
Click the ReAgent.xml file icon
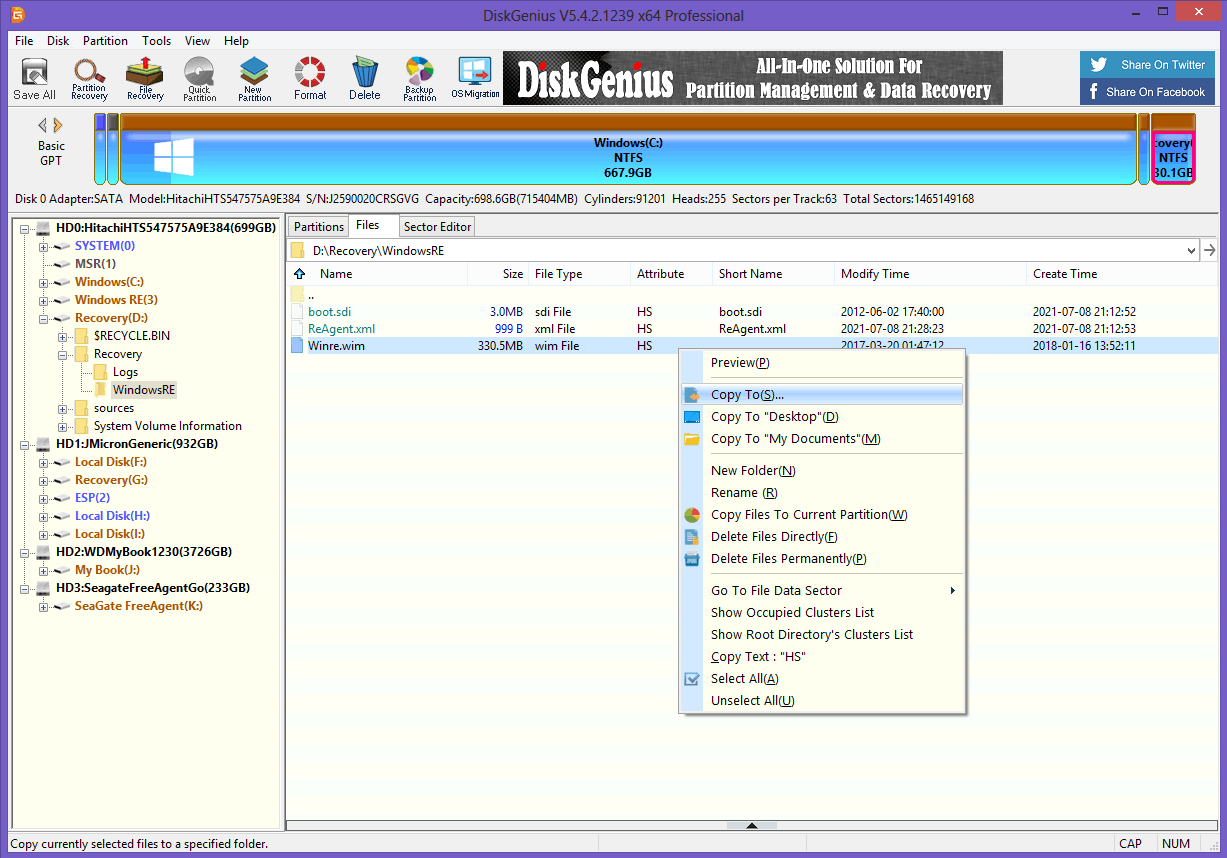[297, 329]
